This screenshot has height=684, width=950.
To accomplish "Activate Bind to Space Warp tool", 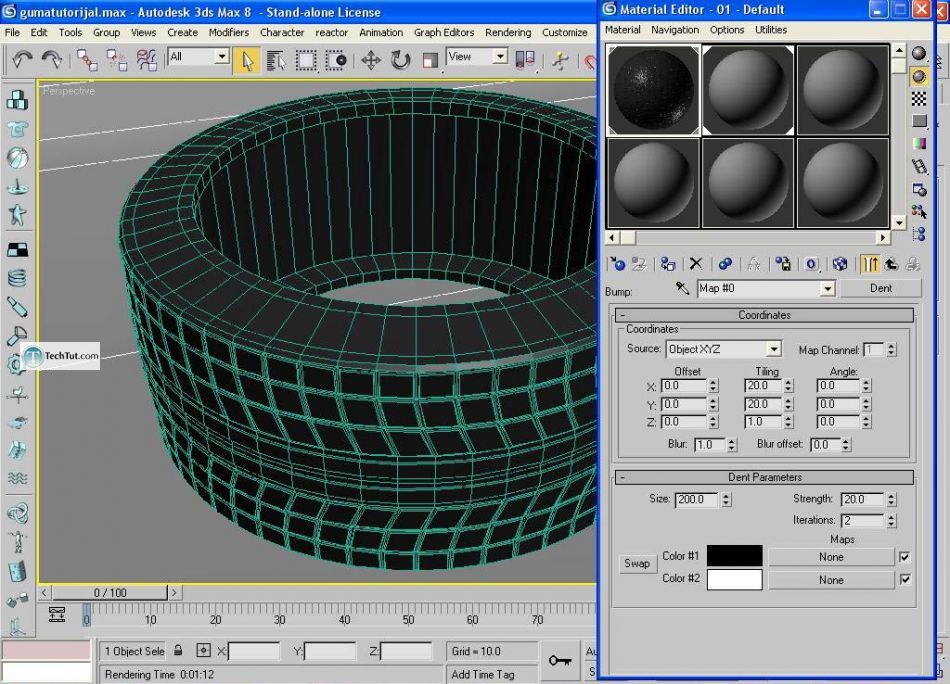I will (146, 60).
